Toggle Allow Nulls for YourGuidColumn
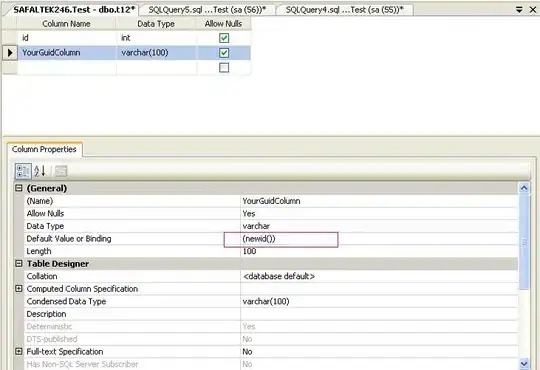Screen dimensions: 540x370 point(224,53)
